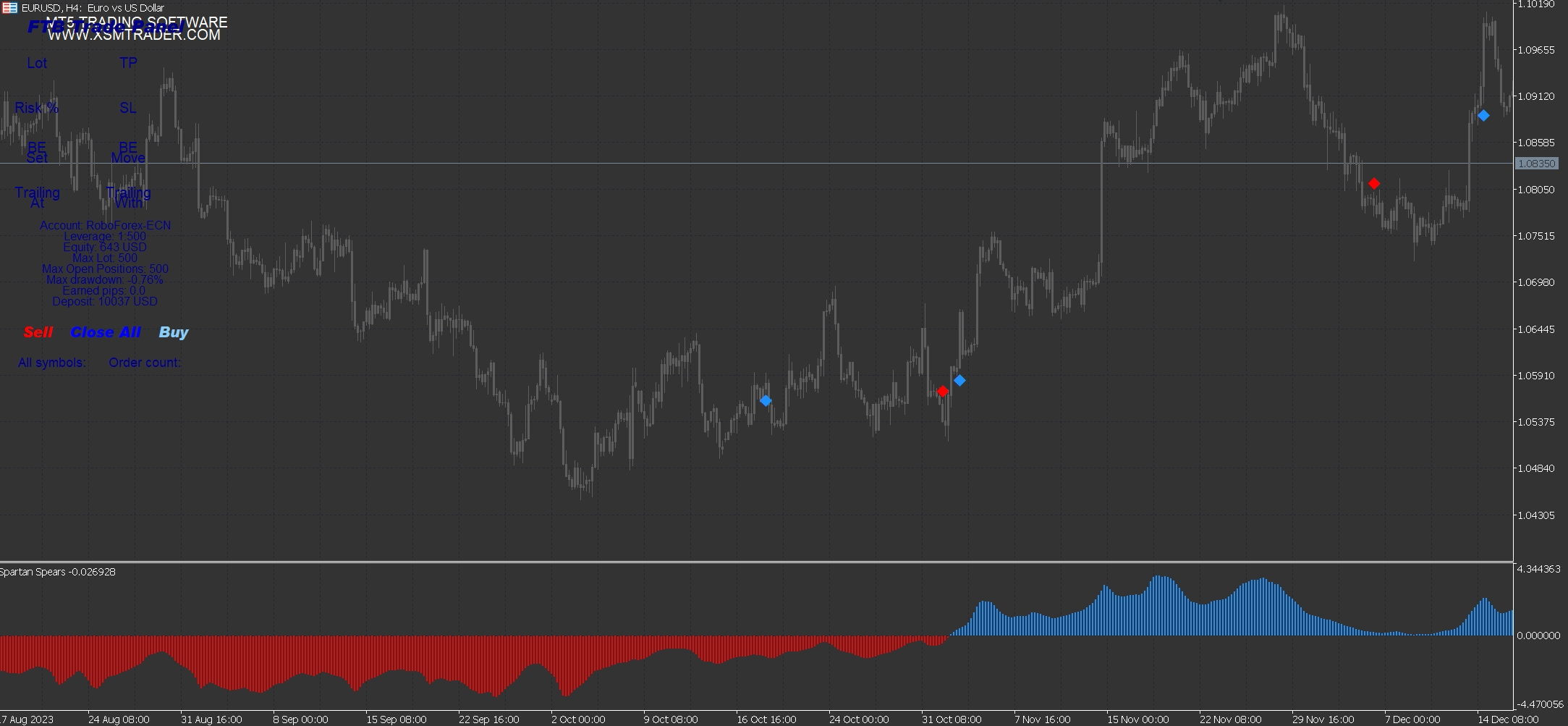The image size is (1568, 726).
Task: Click the BE Move label
Action: tap(128, 153)
